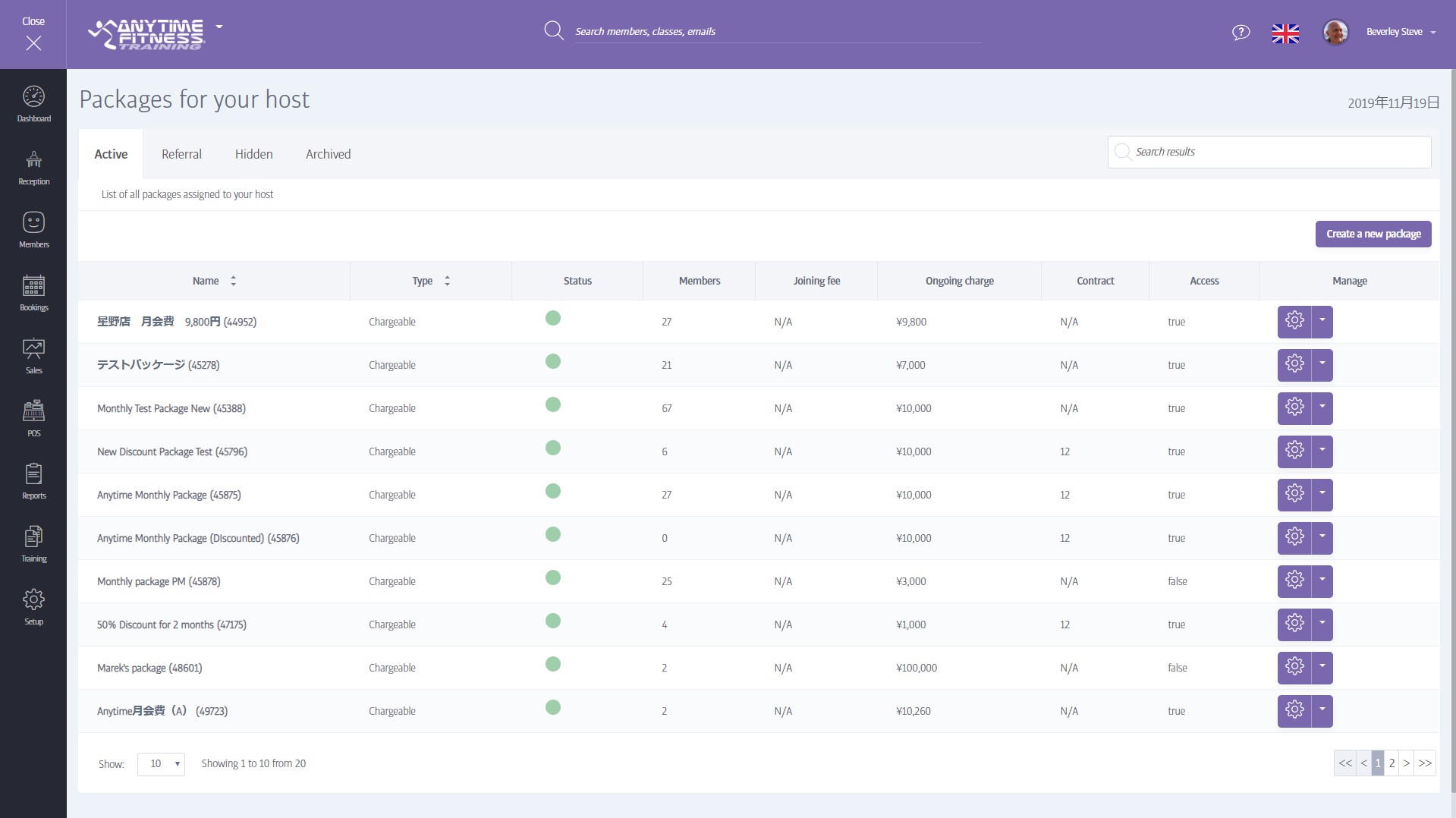Click gear for New Discount Package Test
Image resolution: width=1456 pixels, height=818 pixels.
[1294, 451]
